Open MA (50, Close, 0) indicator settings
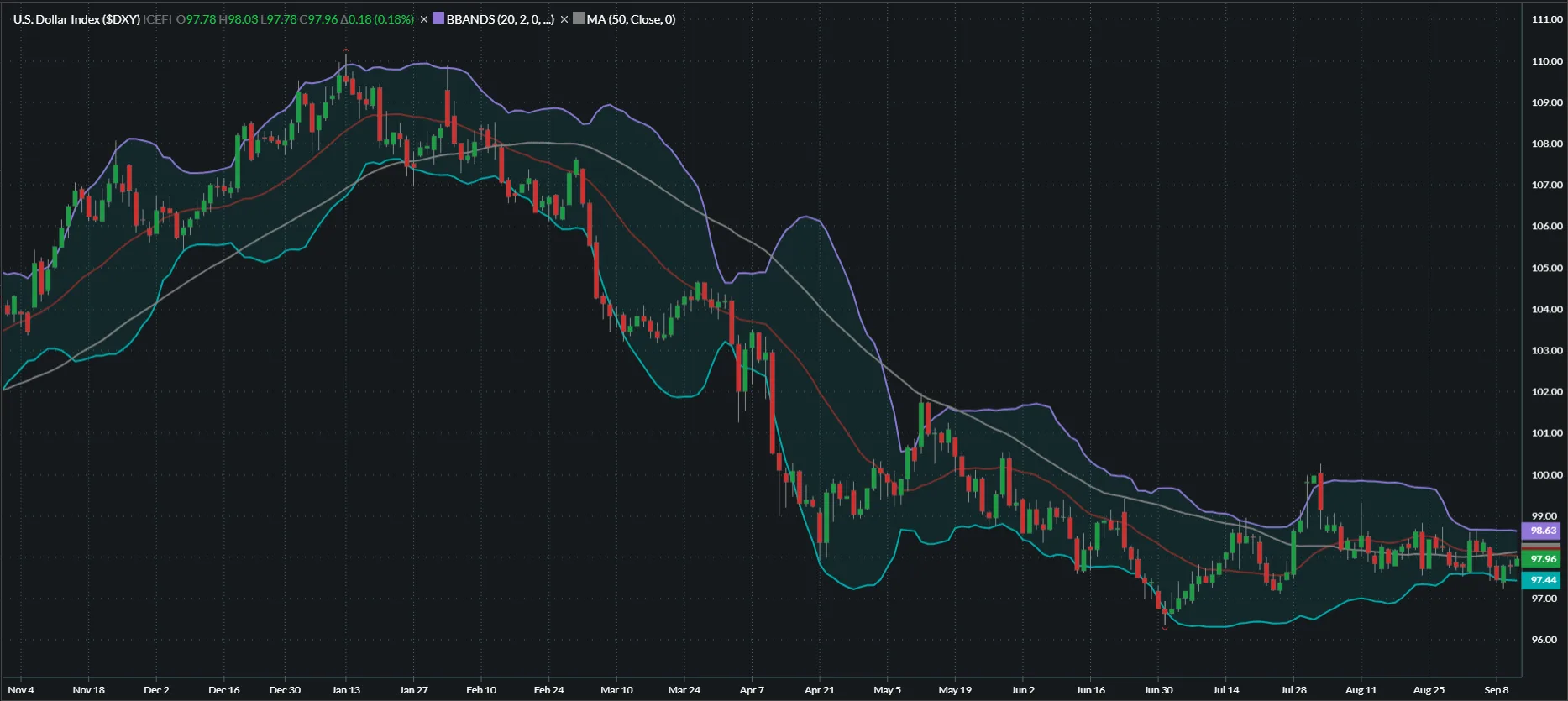Image resolution: width=1568 pixels, height=701 pixels. click(x=631, y=19)
